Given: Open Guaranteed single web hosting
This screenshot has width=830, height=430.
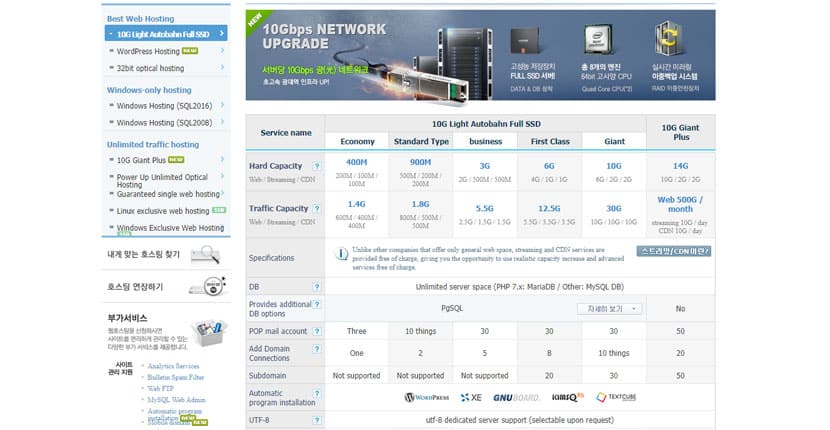Looking at the screenshot, I should [168, 194].
